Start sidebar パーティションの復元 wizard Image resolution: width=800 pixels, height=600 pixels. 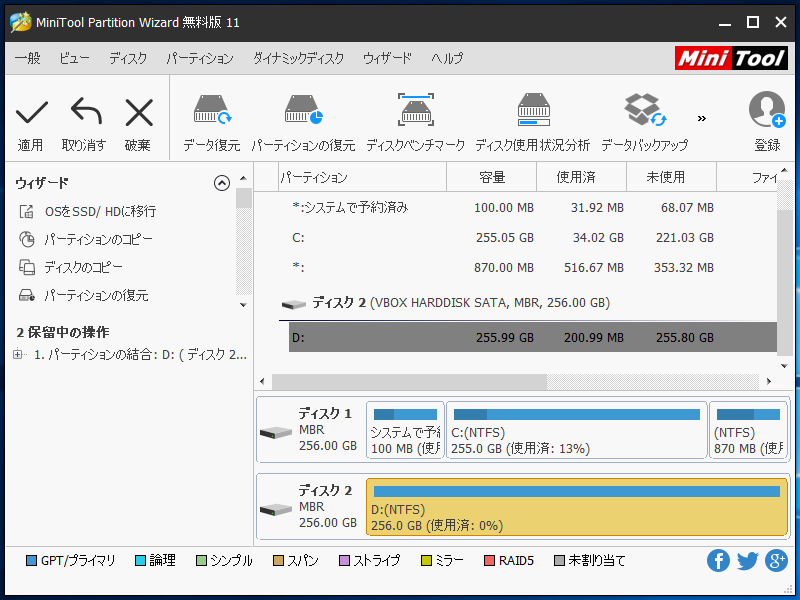[83, 295]
